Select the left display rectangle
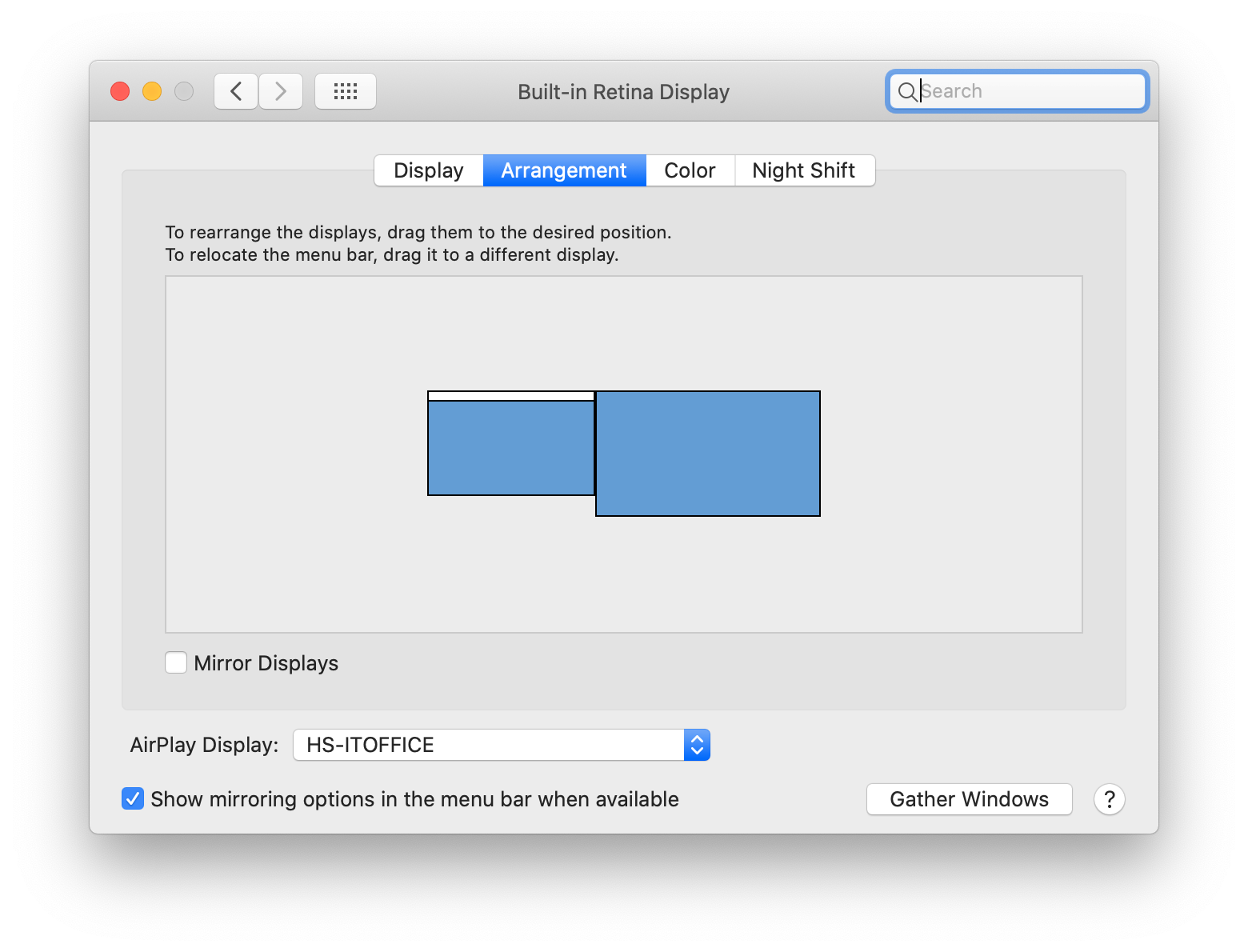This screenshot has height=952, width=1248. [x=510, y=446]
